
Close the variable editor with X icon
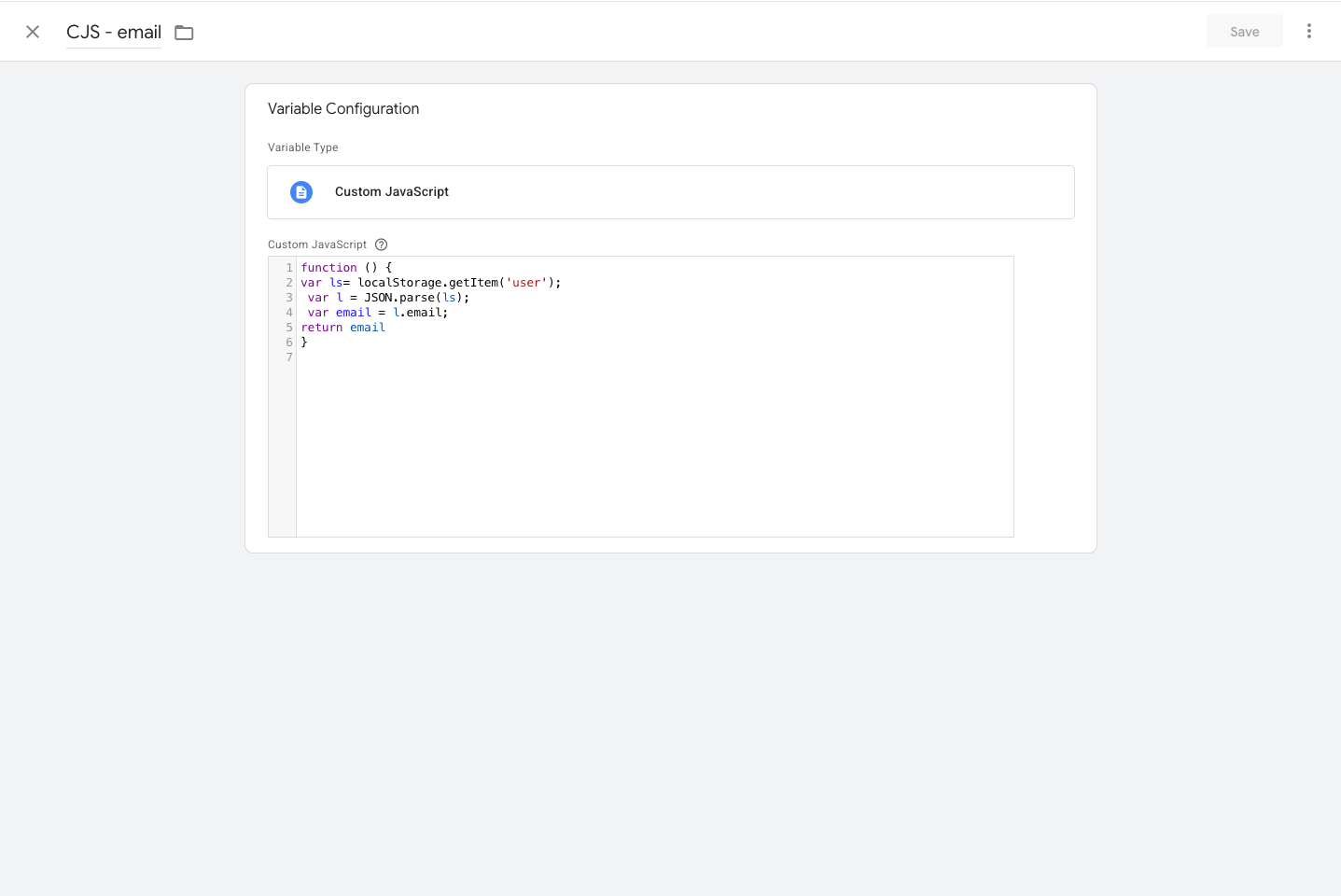click(x=33, y=32)
